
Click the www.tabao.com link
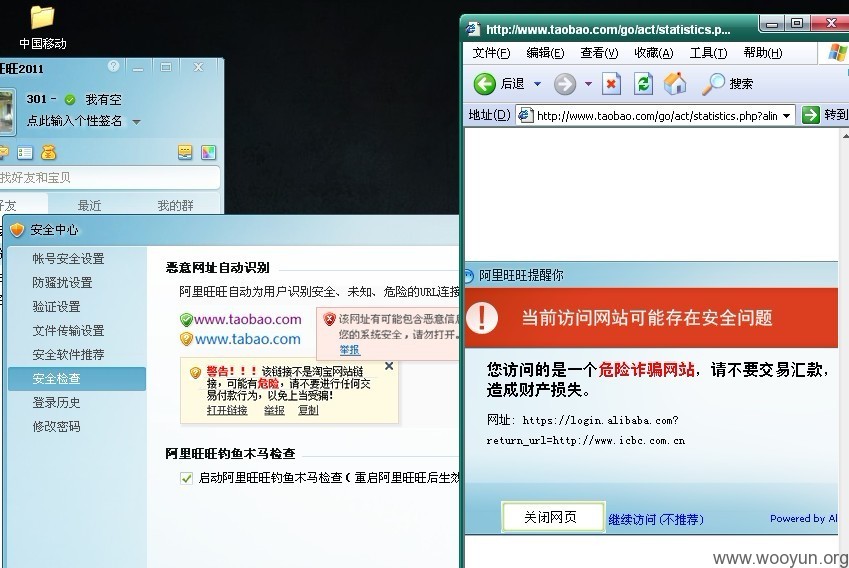click(248, 339)
